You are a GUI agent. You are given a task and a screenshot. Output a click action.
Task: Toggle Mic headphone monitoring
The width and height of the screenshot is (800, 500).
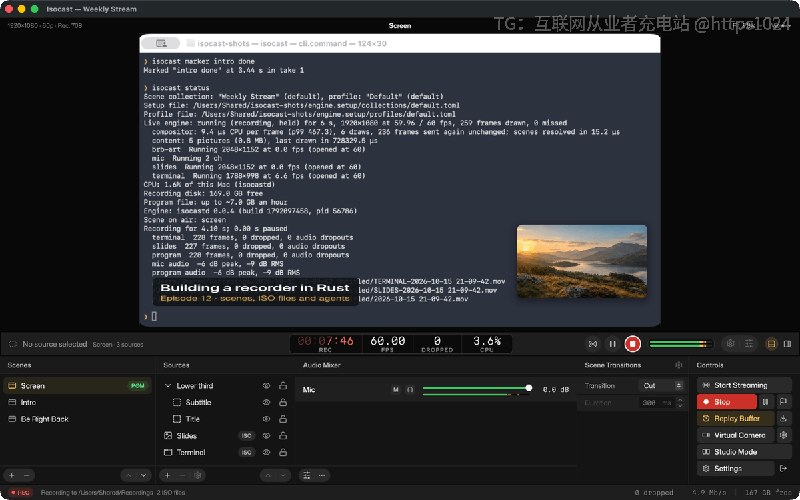410,389
